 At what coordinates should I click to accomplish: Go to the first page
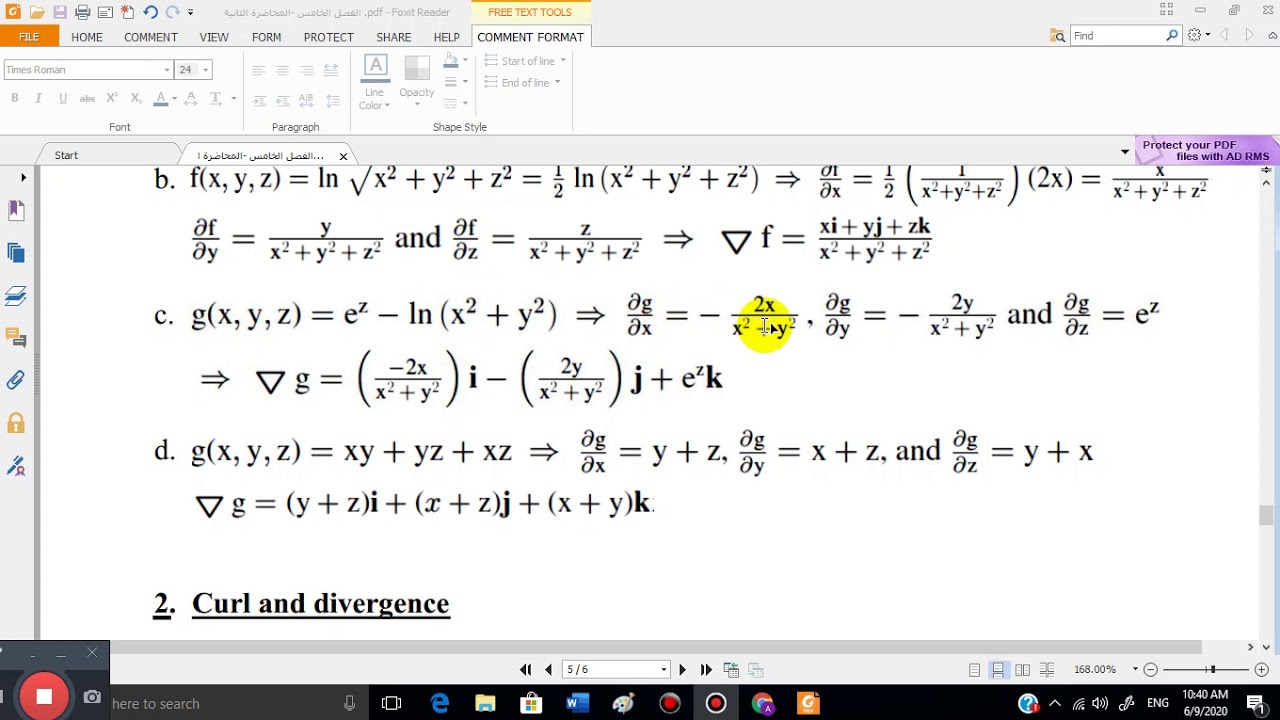526,669
